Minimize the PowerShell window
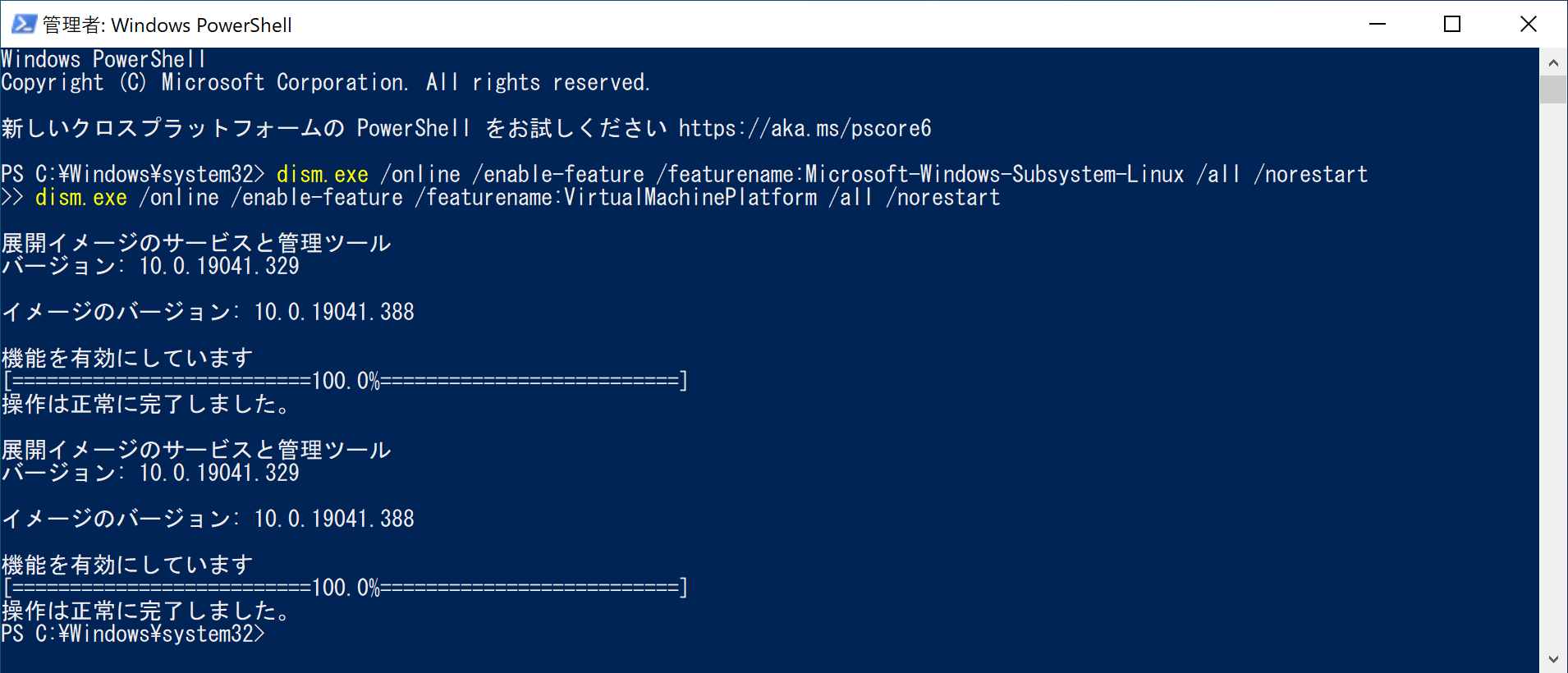1568x673 pixels. coord(1378,24)
